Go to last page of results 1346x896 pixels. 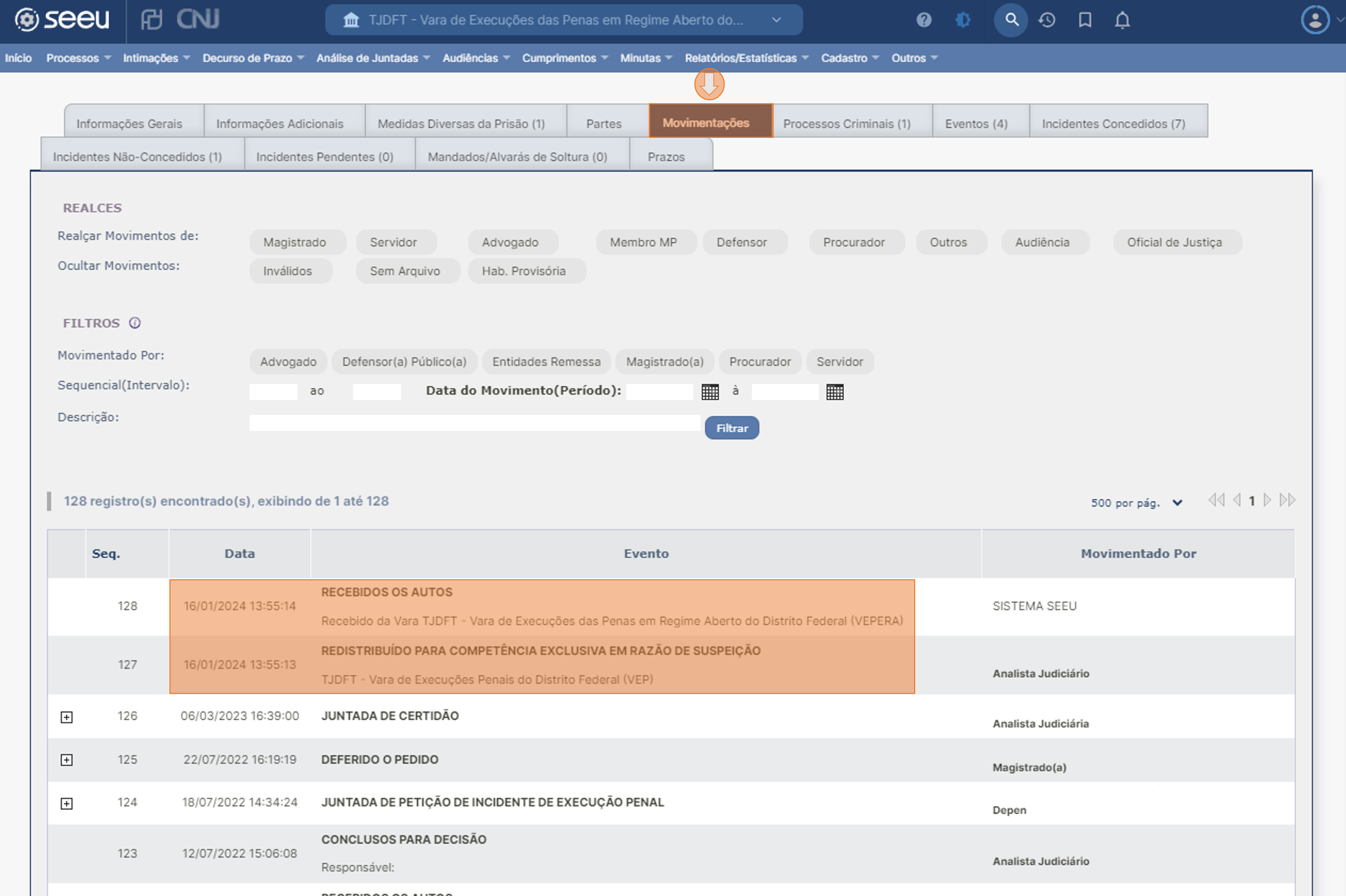click(x=1287, y=501)
